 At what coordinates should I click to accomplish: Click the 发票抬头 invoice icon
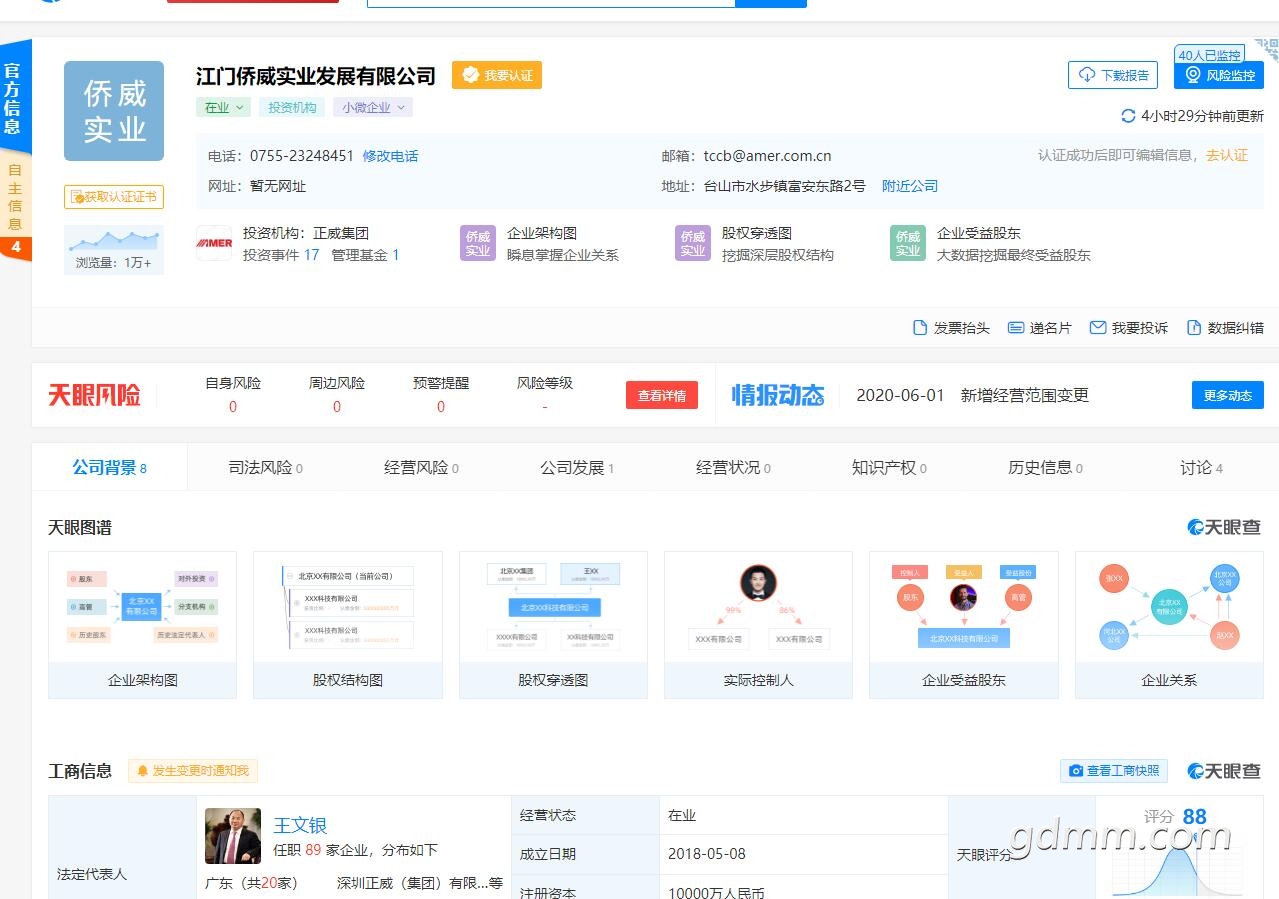(x=920, y=328)
